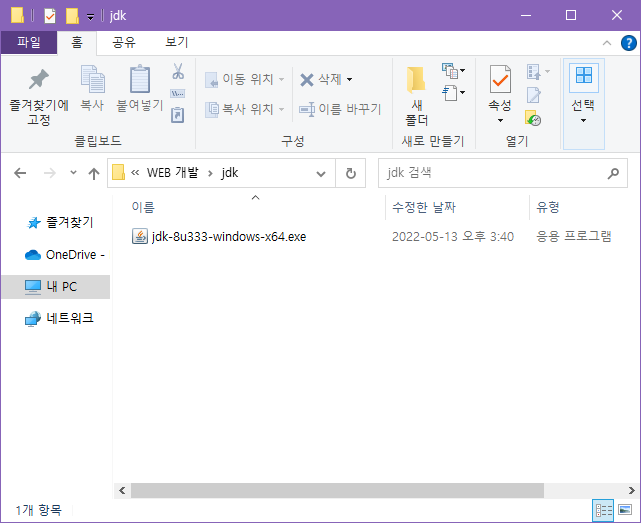The width and height of the screenshot is (641, 523).
Task: Create a New folder (새 폴더)
Action: click(x=417, y=96)
